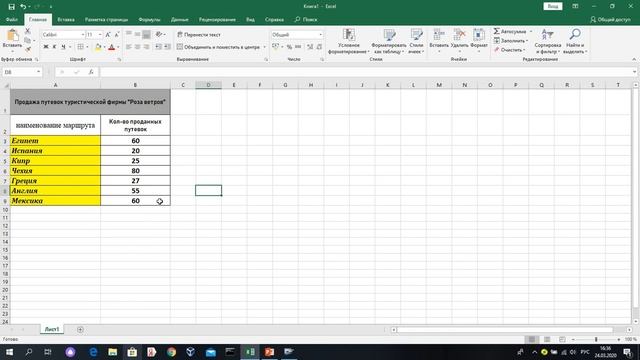Click inside the formula bar field
The image size is (640, 360).
(366, 72)
